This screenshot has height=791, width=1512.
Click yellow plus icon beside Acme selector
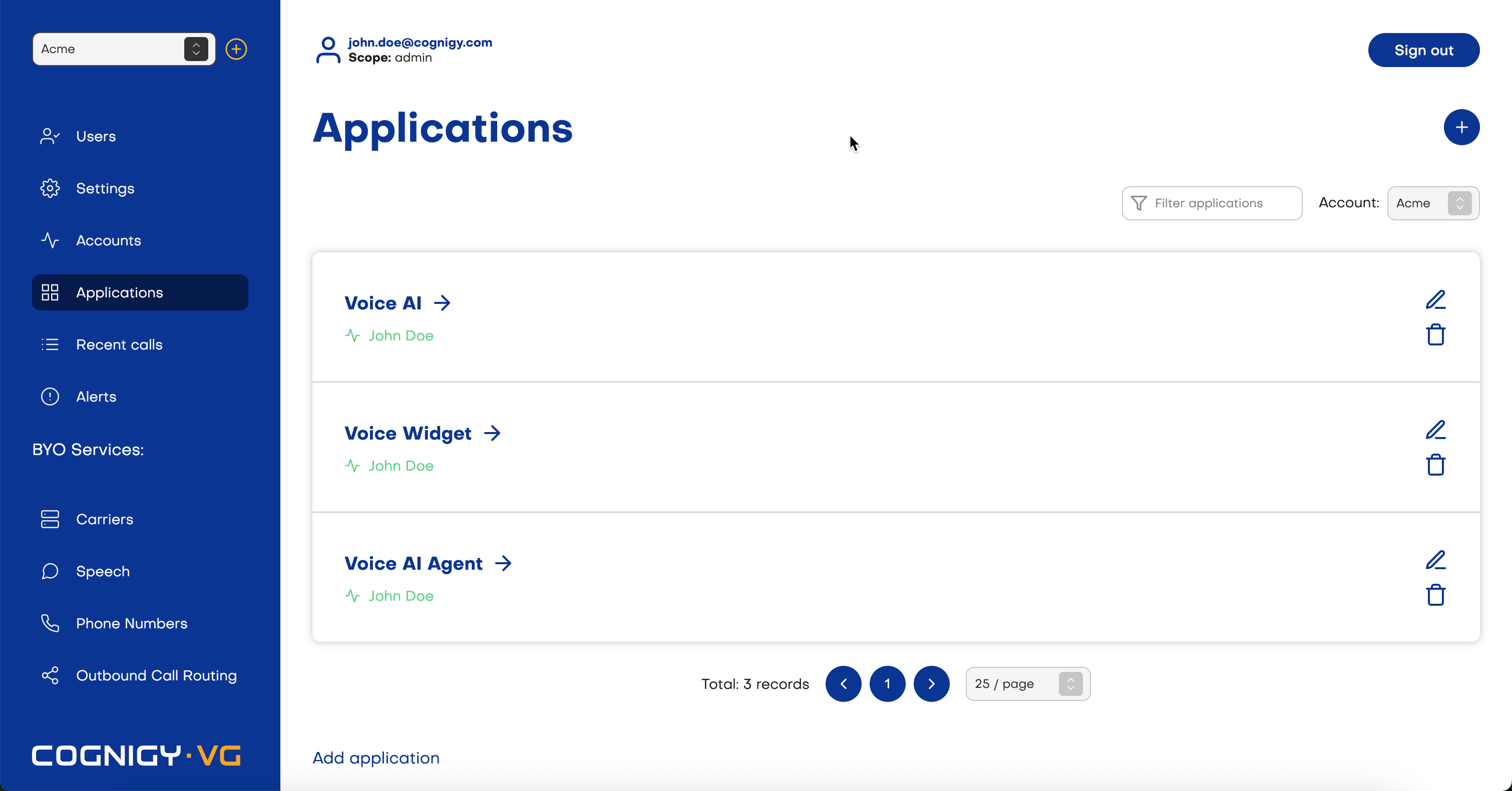236,49
